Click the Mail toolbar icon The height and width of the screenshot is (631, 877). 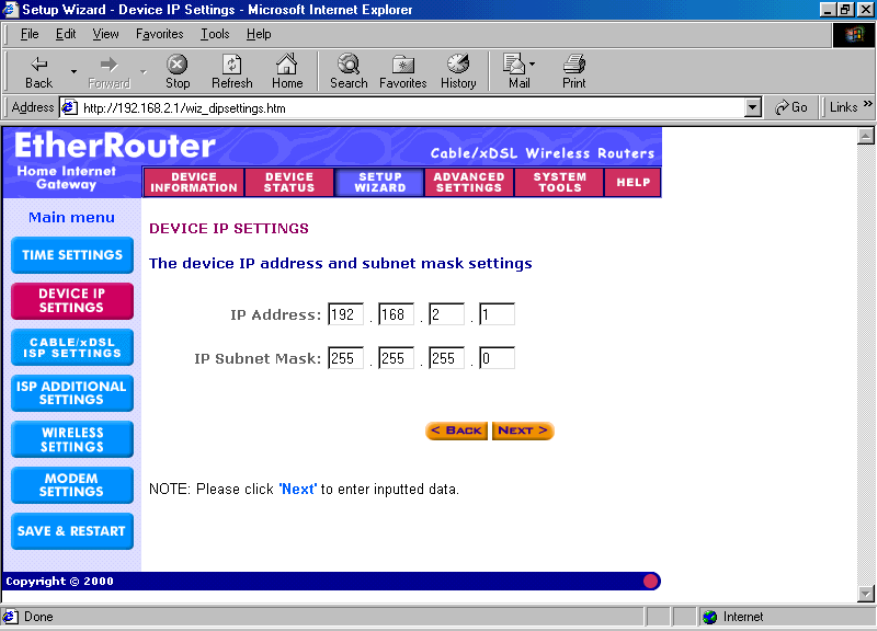[x=514, y=64]
